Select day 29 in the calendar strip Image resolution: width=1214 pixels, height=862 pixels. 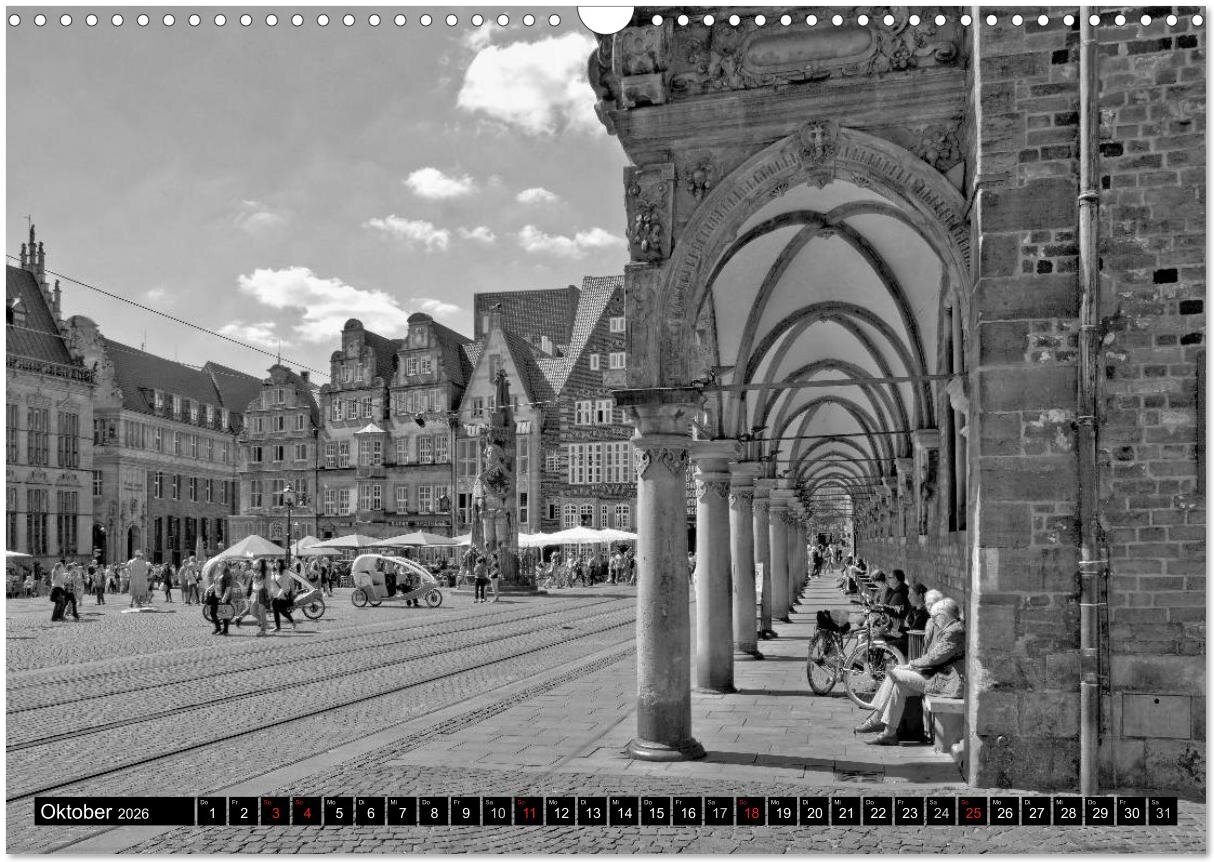point(1098,811)
